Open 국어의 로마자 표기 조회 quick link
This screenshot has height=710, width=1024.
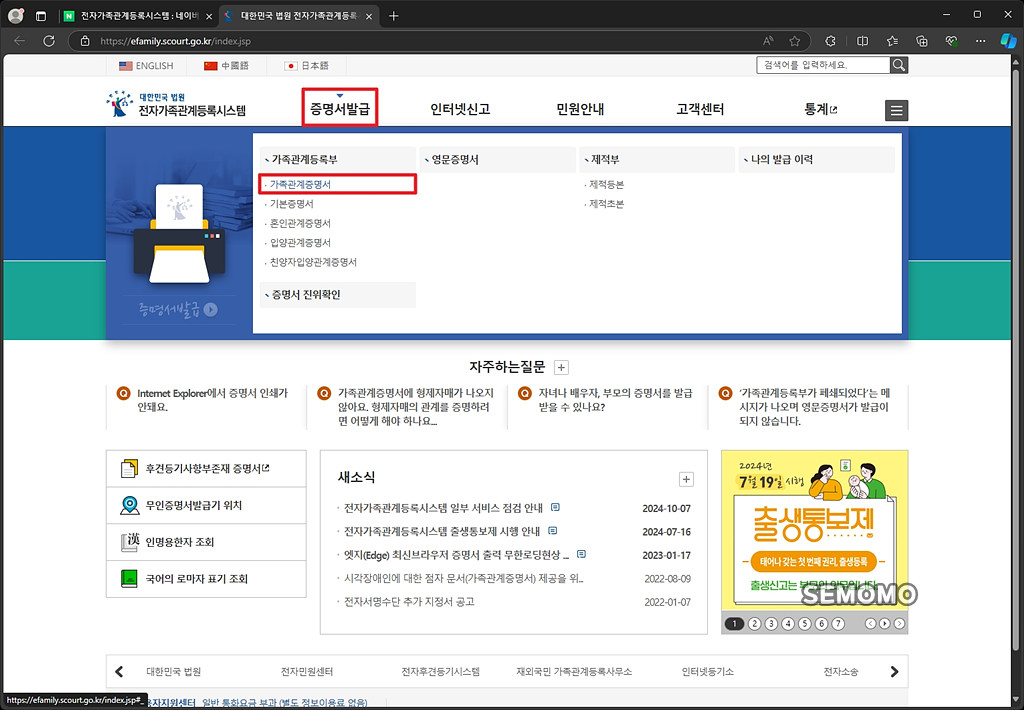pyautogui.click(x=206, y=578)
